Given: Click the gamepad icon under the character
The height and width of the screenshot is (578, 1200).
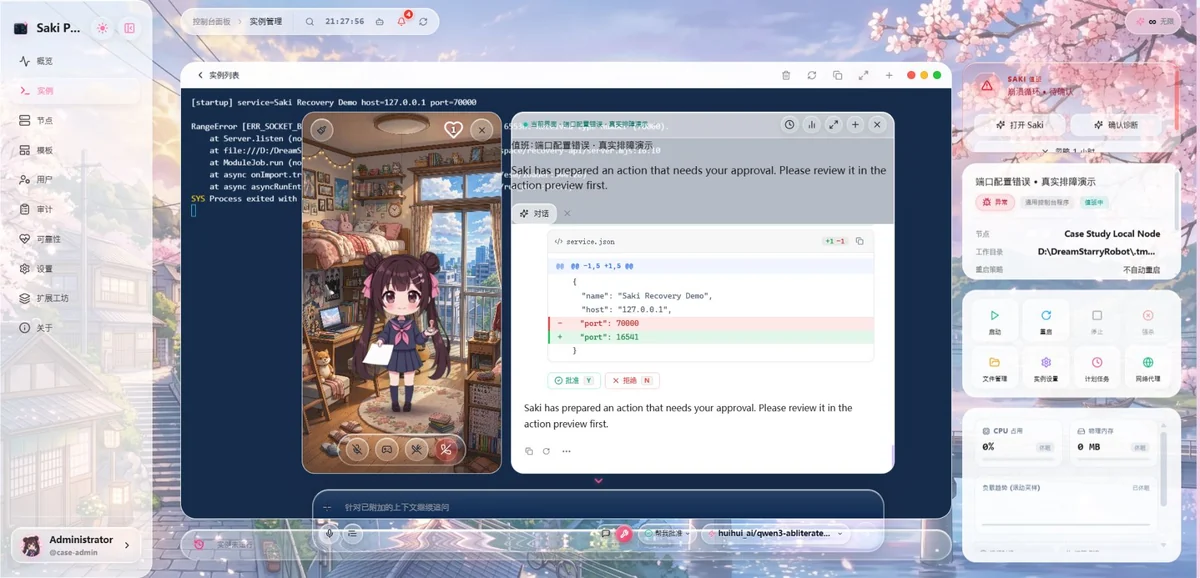Looking at the screenshot, I should [x=386, y=449].
